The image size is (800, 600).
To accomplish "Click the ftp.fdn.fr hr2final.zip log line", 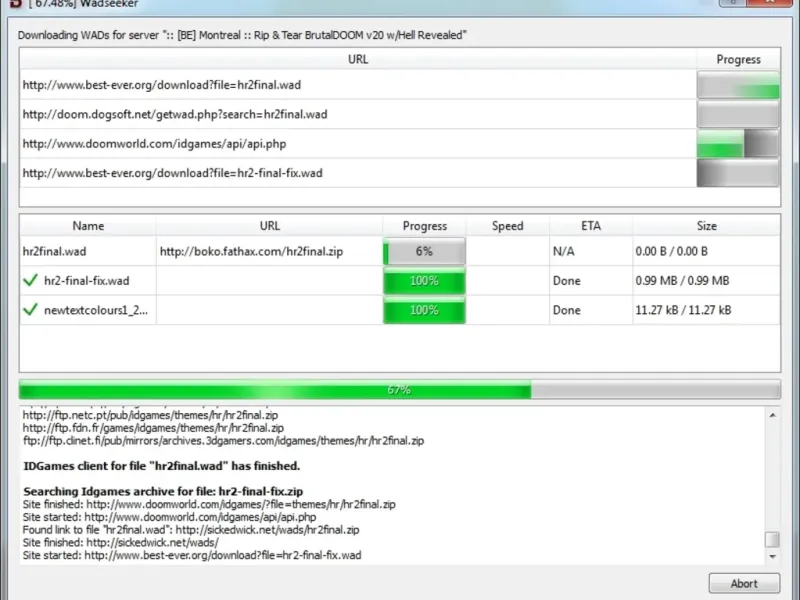I will [153, 428].
